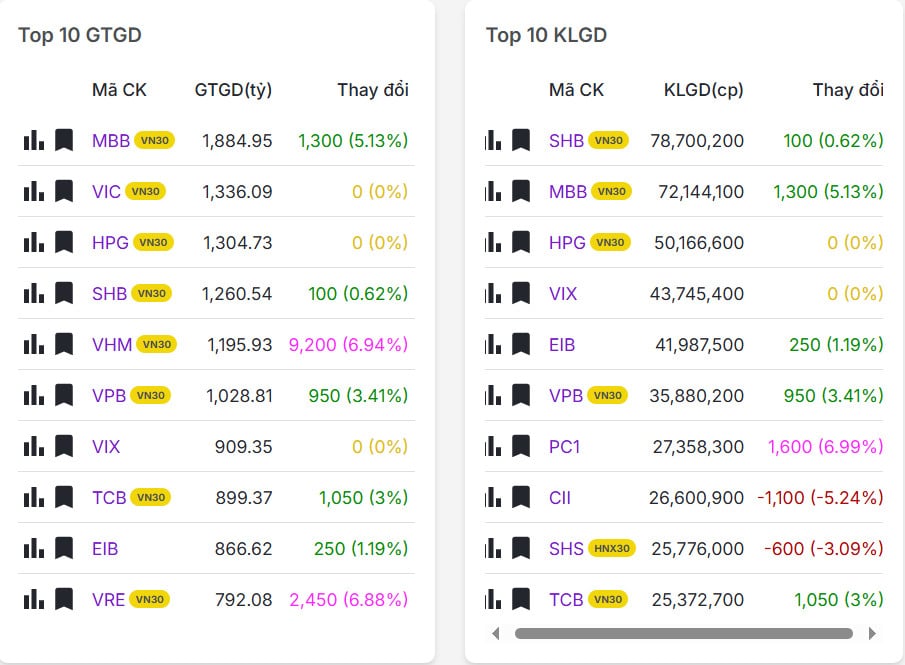Open PC1 stock symbol link

[x=564, y=446]
